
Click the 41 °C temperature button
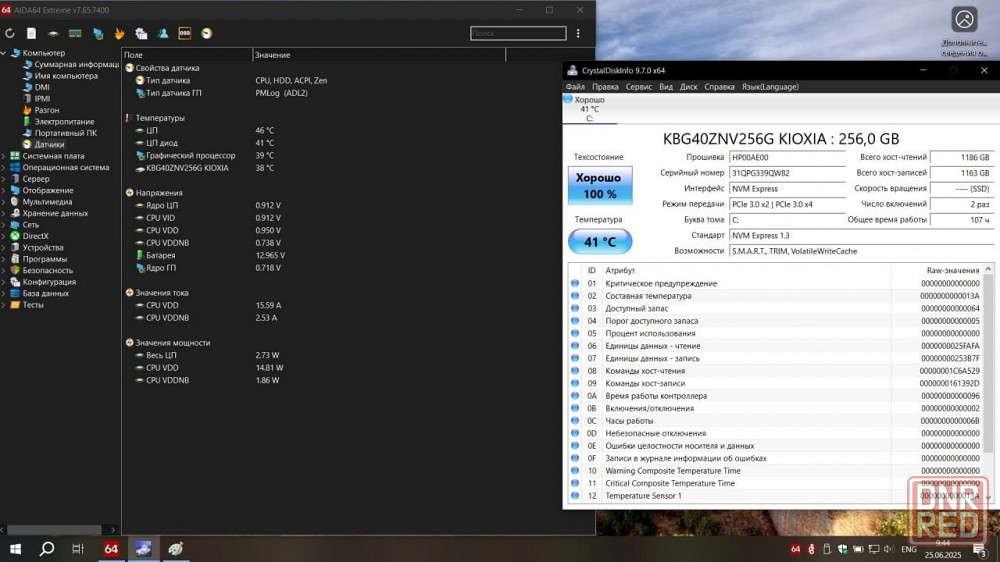click(600, 241)
